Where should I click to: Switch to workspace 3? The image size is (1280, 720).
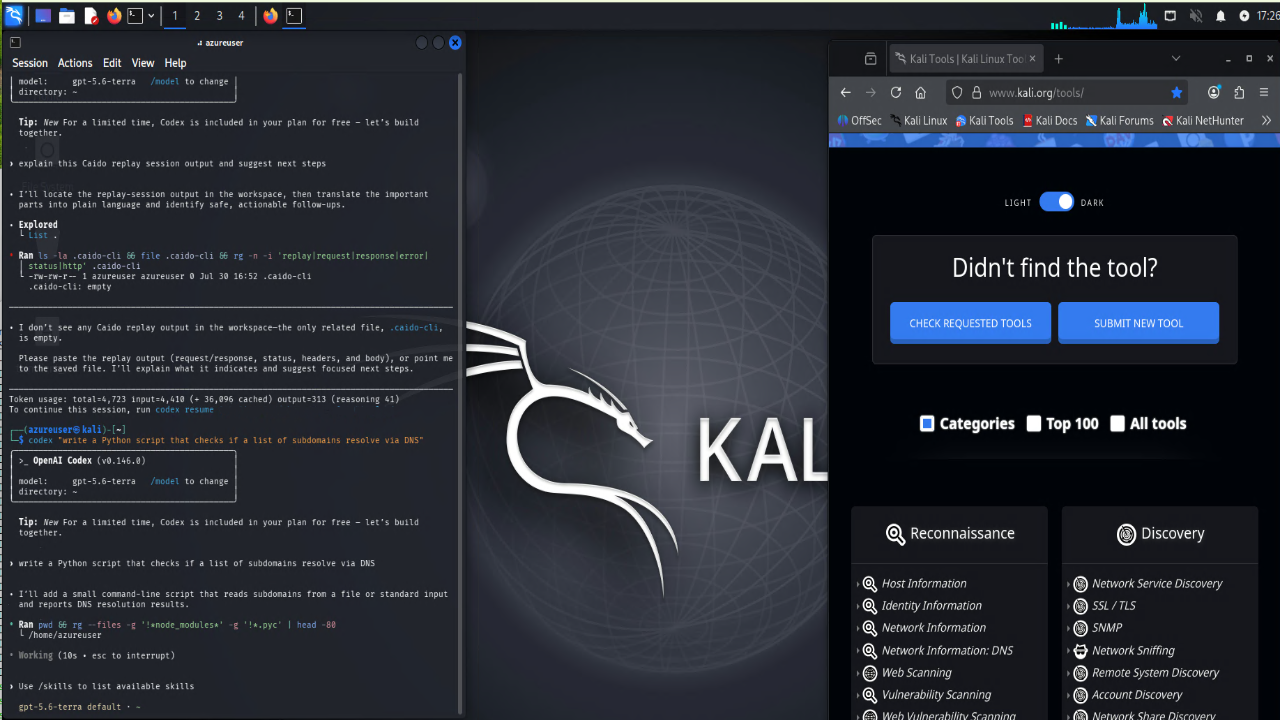[219, 16]
